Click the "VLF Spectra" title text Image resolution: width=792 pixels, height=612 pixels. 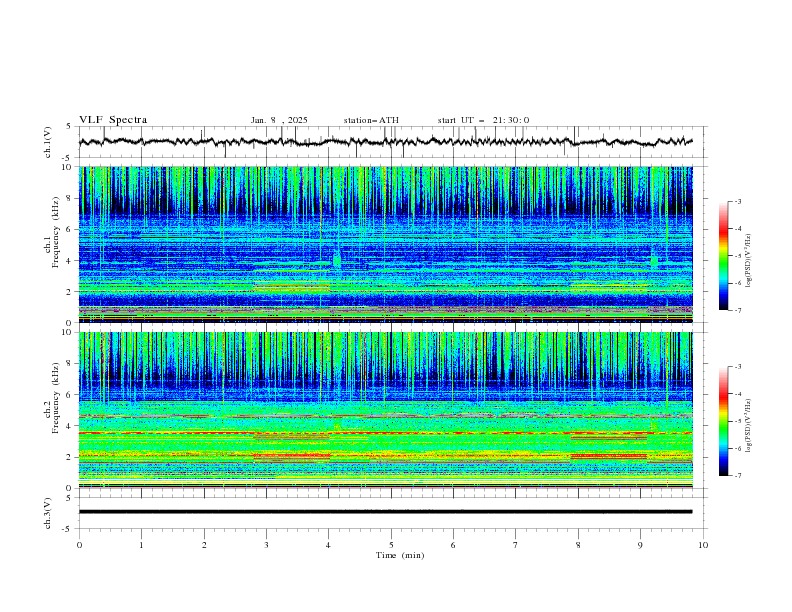(113, 120)
